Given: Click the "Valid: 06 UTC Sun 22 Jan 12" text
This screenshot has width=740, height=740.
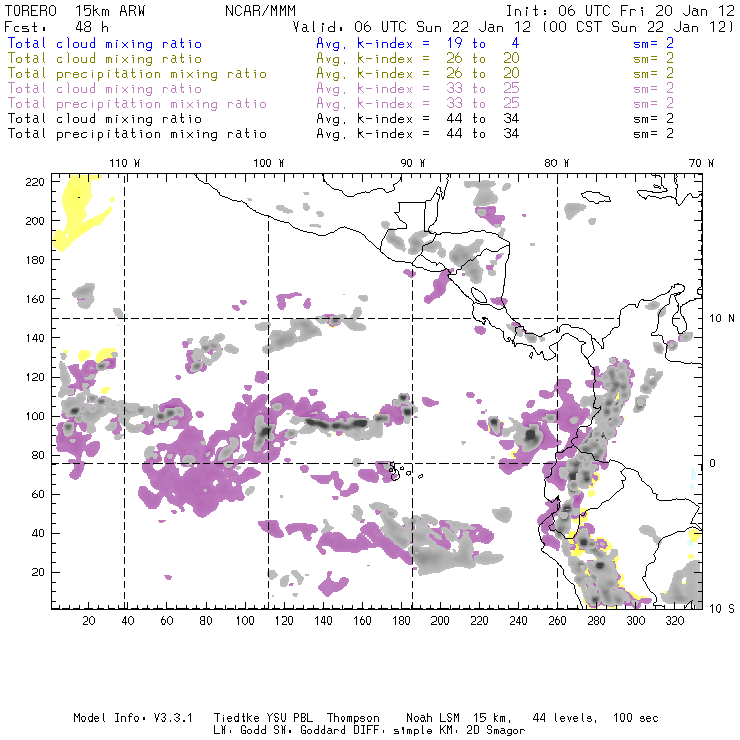Looking at the screenshot, I should point(412,27).
